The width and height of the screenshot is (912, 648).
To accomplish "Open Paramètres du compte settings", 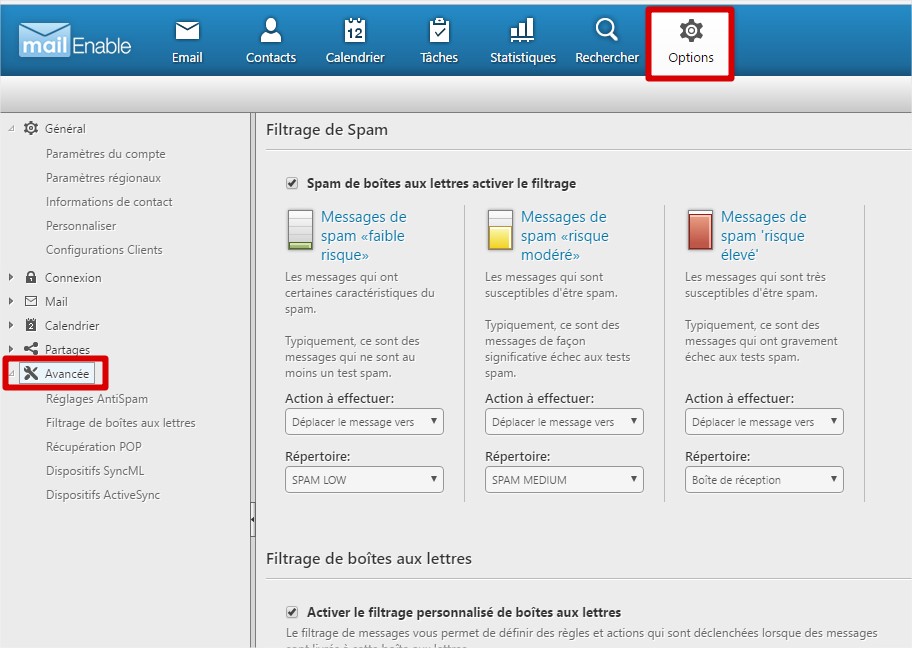I will click(105, 154).
